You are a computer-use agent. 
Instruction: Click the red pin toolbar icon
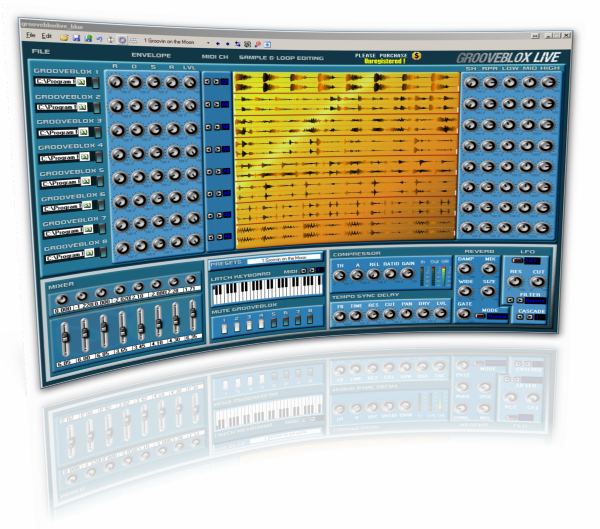258,44
